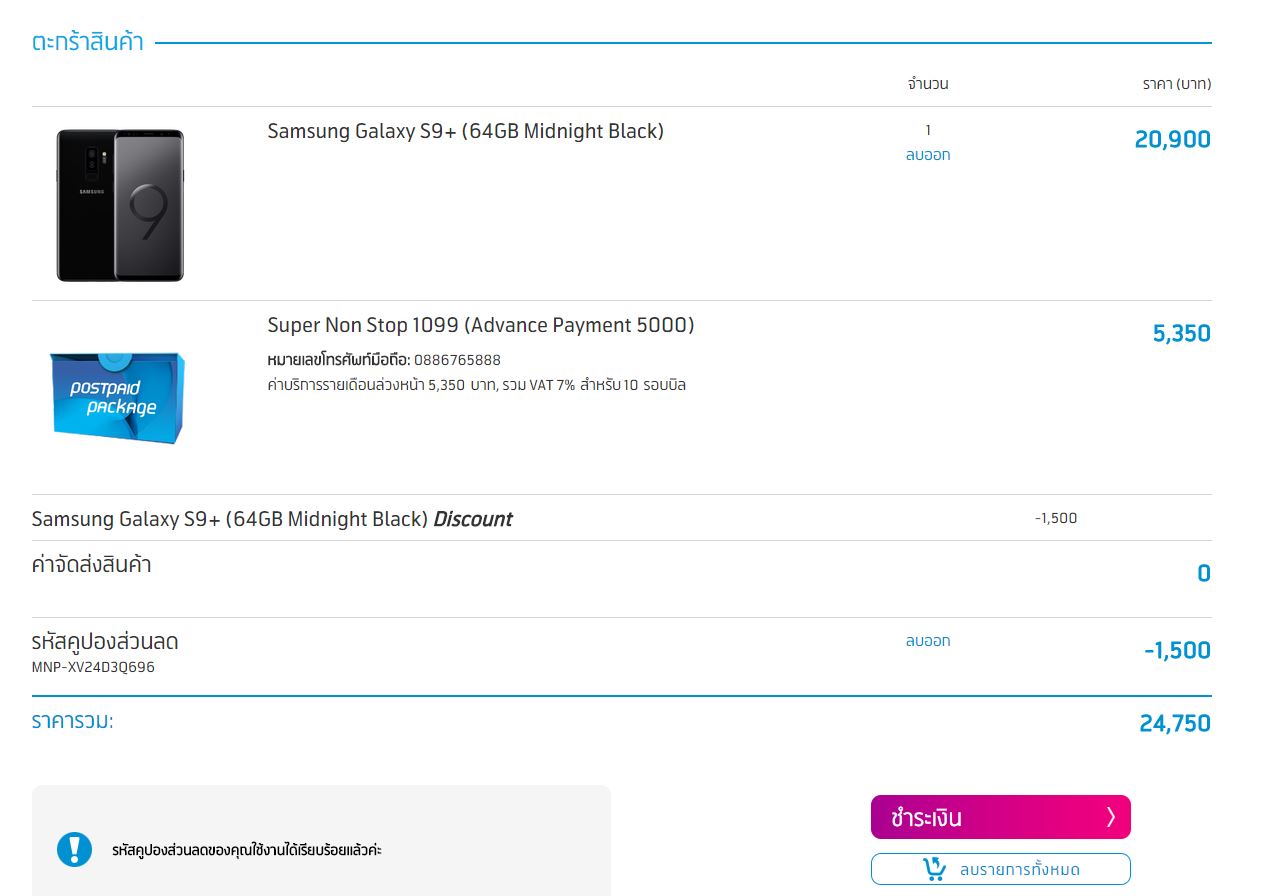The image size is (1265, 896).
Task: Click the Samsung Galaxy S9+ Discount row label
Action: tap(271, 519)
